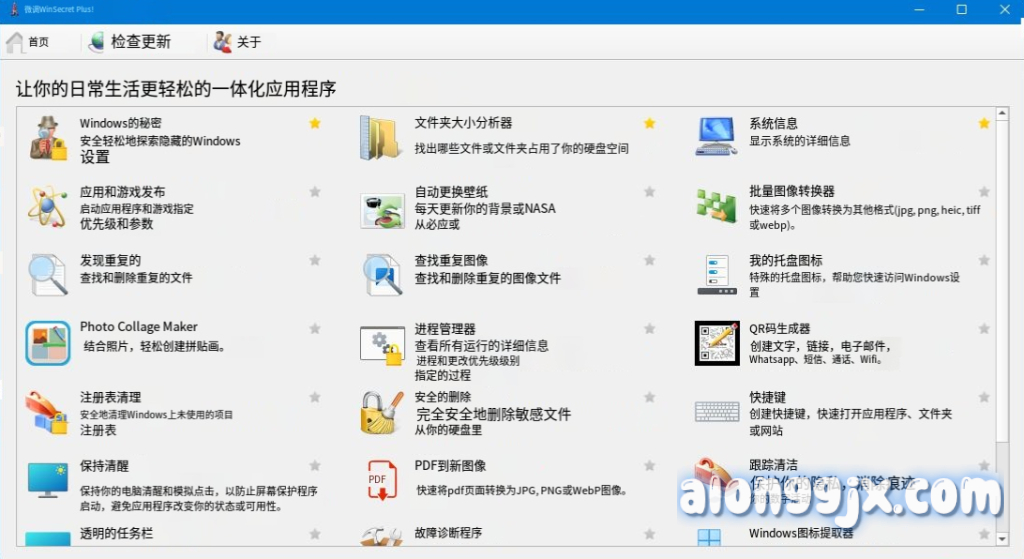Go to 首页 home in toolbar
Image resolution: width=1024 pixels, height=559 pixels.
coord(28,42)
